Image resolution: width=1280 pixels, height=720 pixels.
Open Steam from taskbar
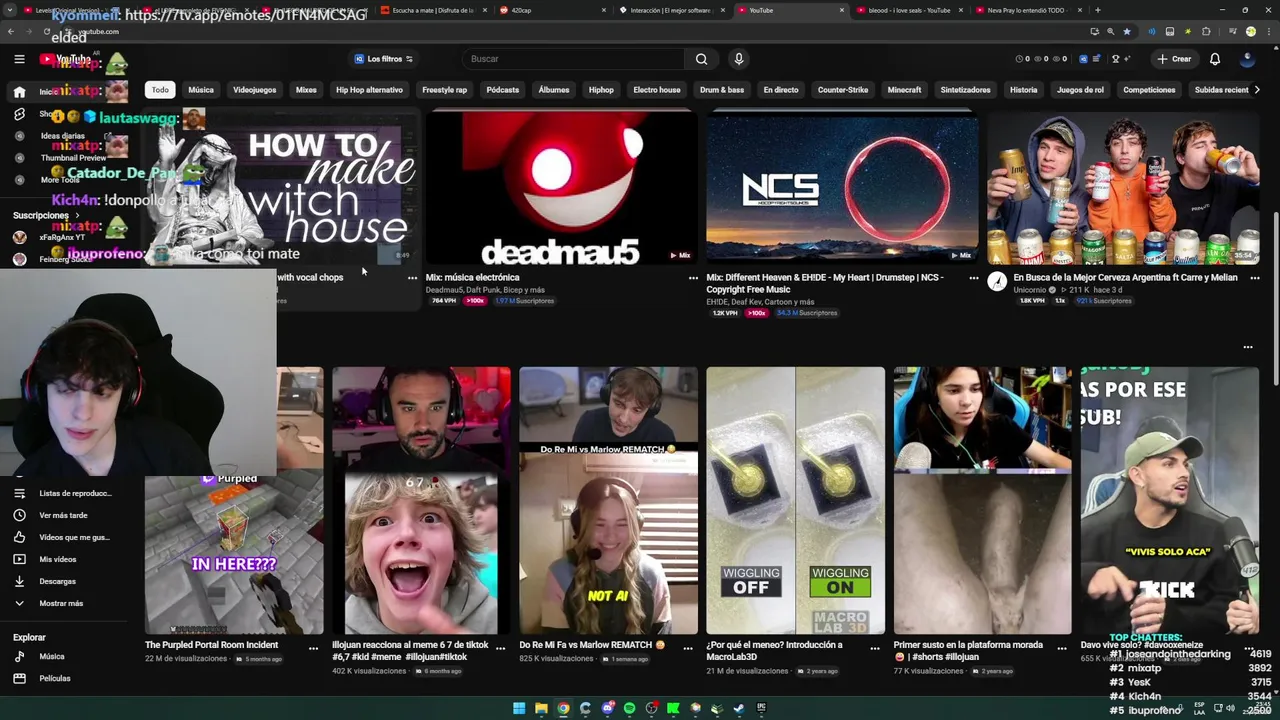pos(739,708)
